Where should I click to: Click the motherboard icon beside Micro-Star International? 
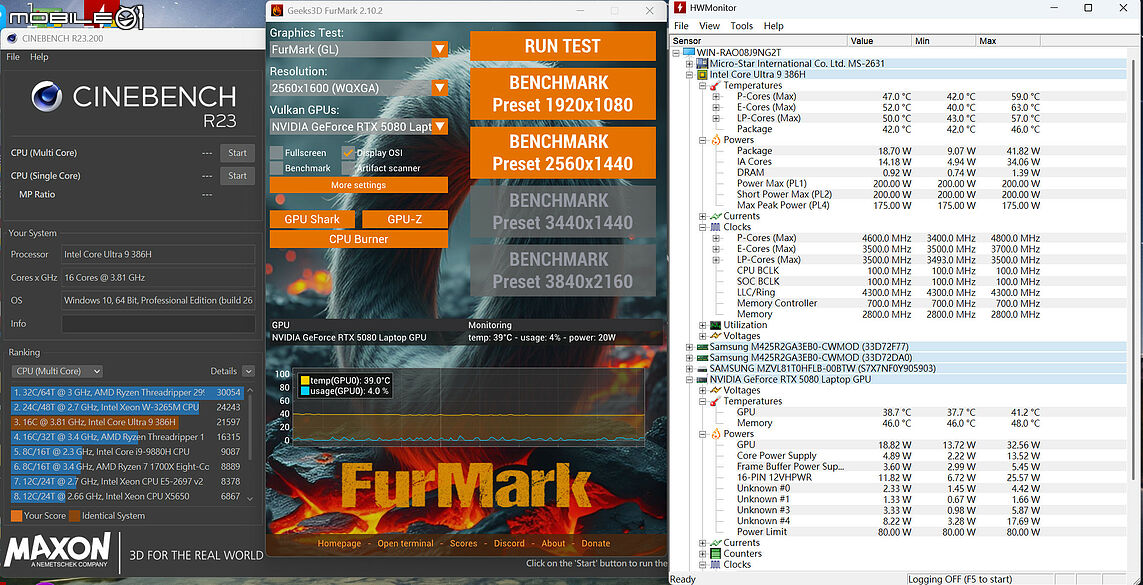(703, 63)
